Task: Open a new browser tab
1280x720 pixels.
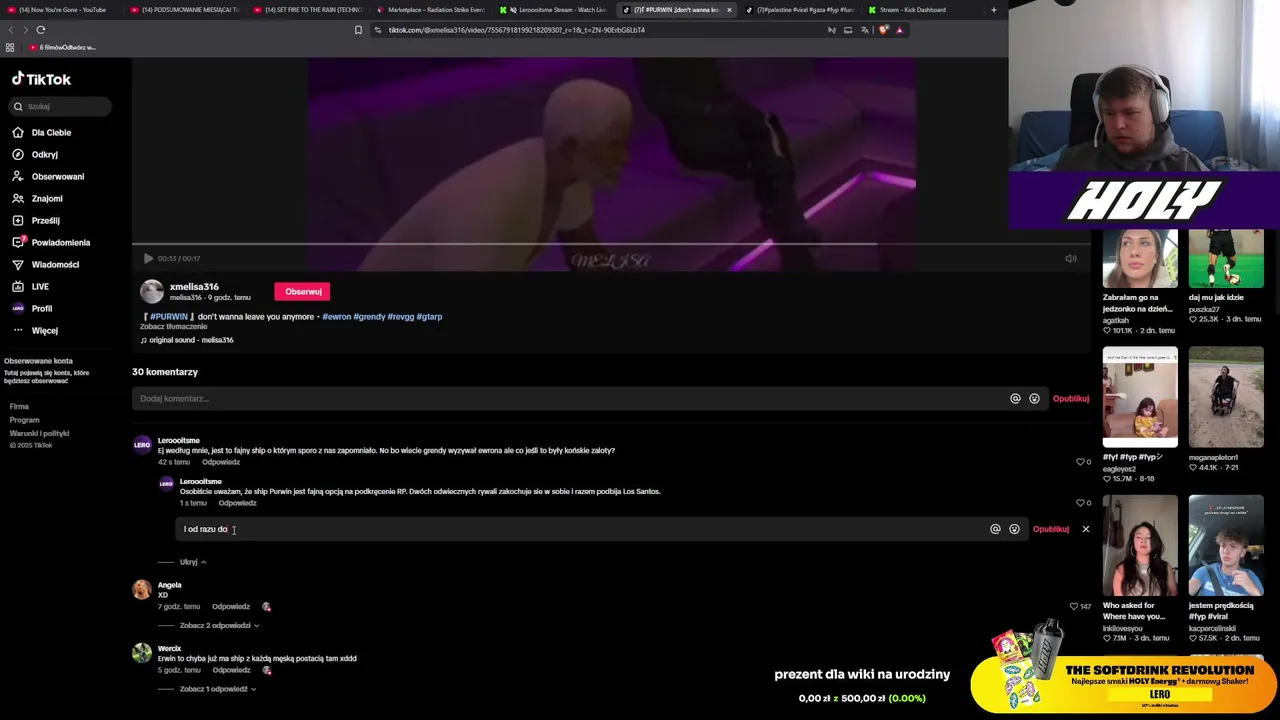Action: [993, 10]
